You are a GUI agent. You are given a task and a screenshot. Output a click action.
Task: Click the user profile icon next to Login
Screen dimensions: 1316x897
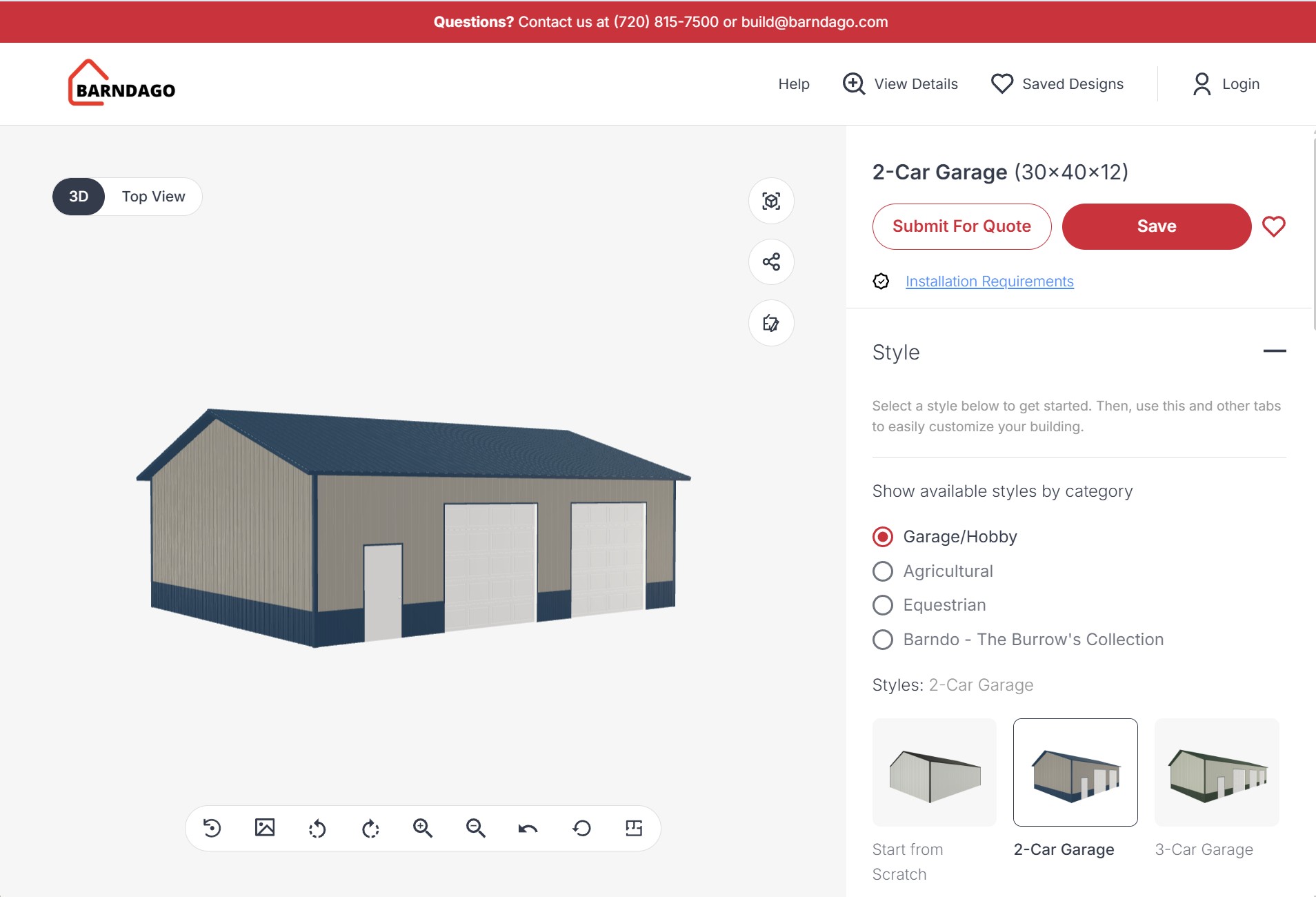(1202, 84)
